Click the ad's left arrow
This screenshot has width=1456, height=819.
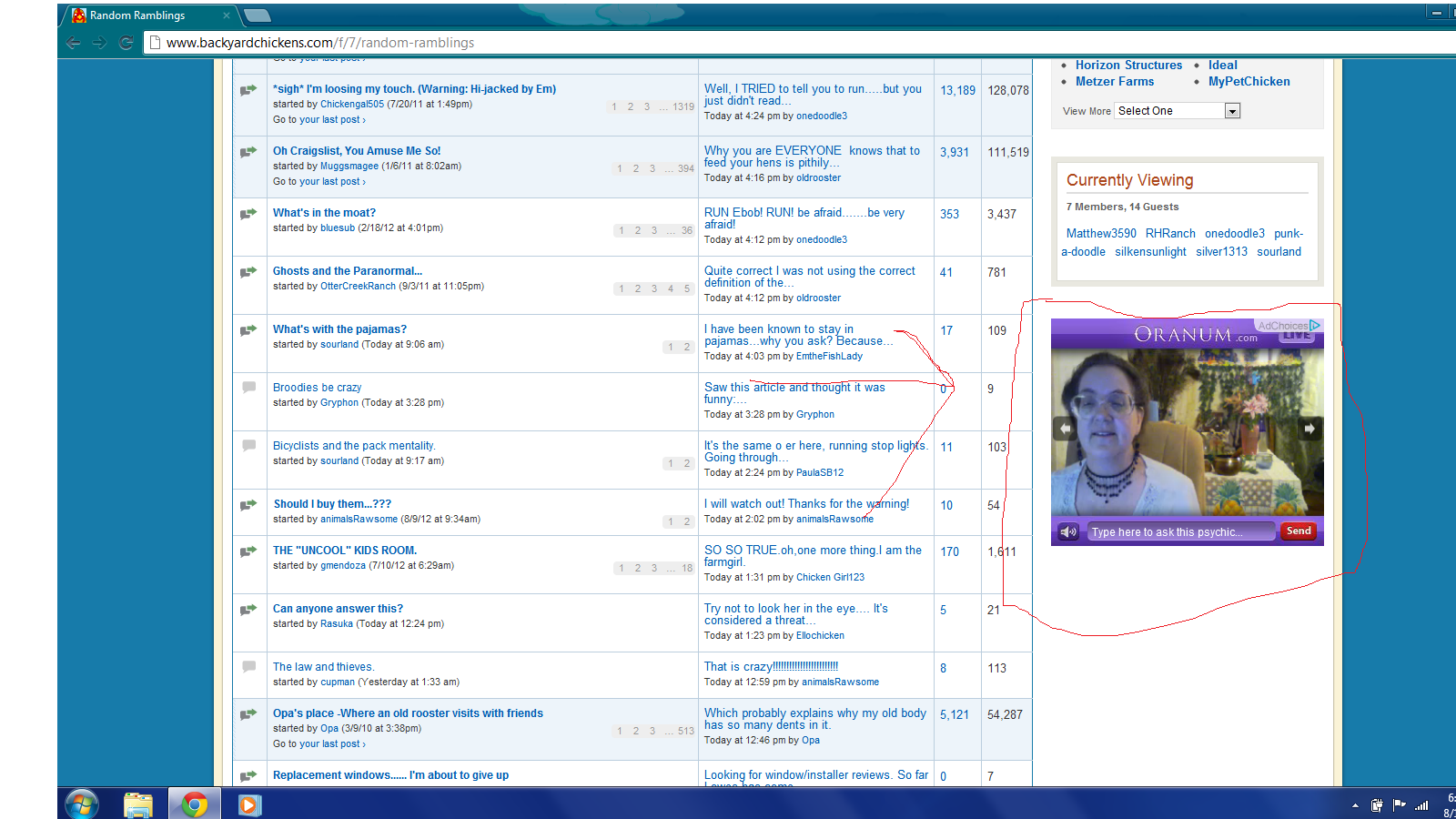click(x=1065, y=429)
